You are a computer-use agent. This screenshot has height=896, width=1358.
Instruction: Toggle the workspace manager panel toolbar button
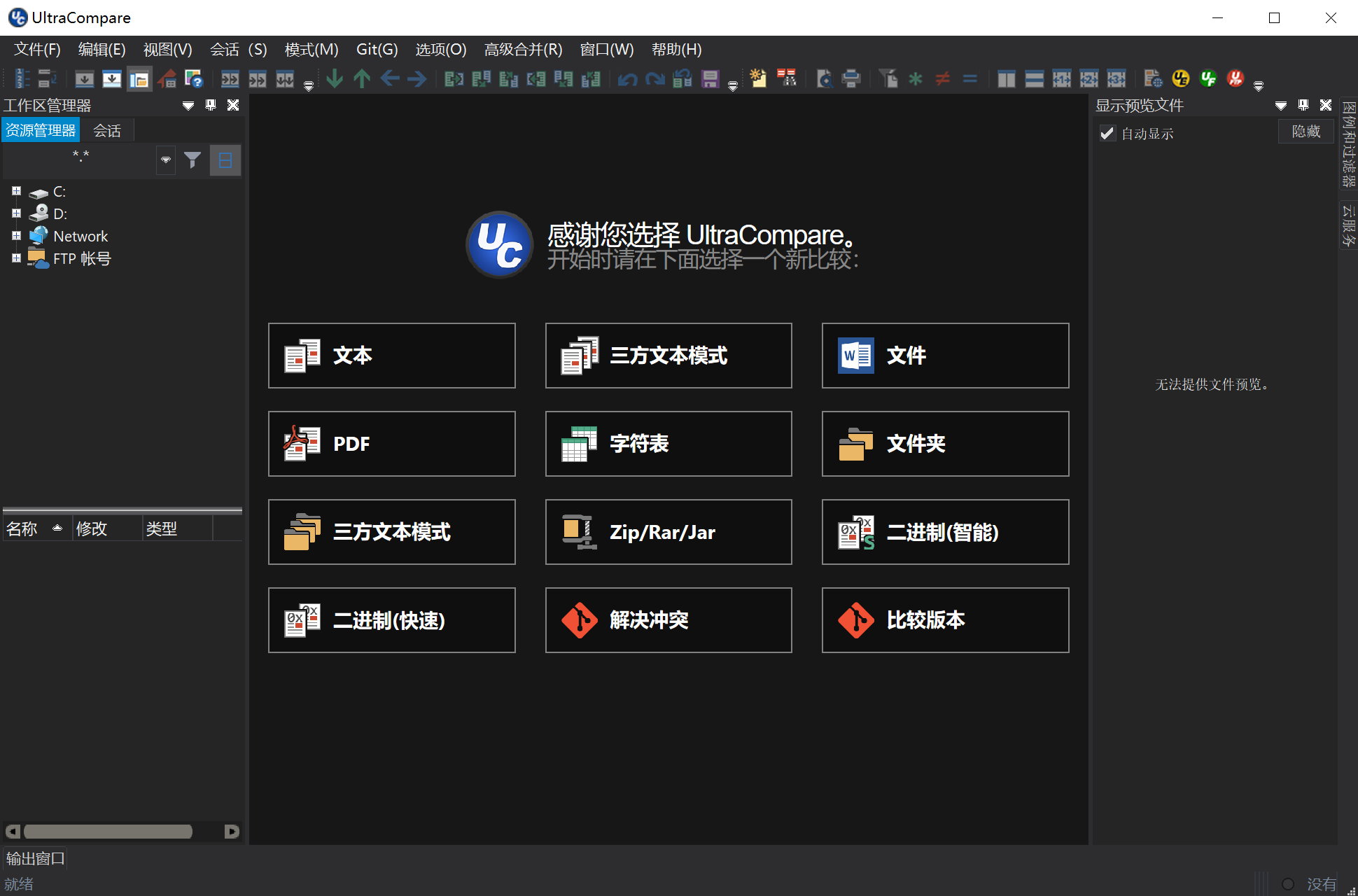(x=139, y=78)
